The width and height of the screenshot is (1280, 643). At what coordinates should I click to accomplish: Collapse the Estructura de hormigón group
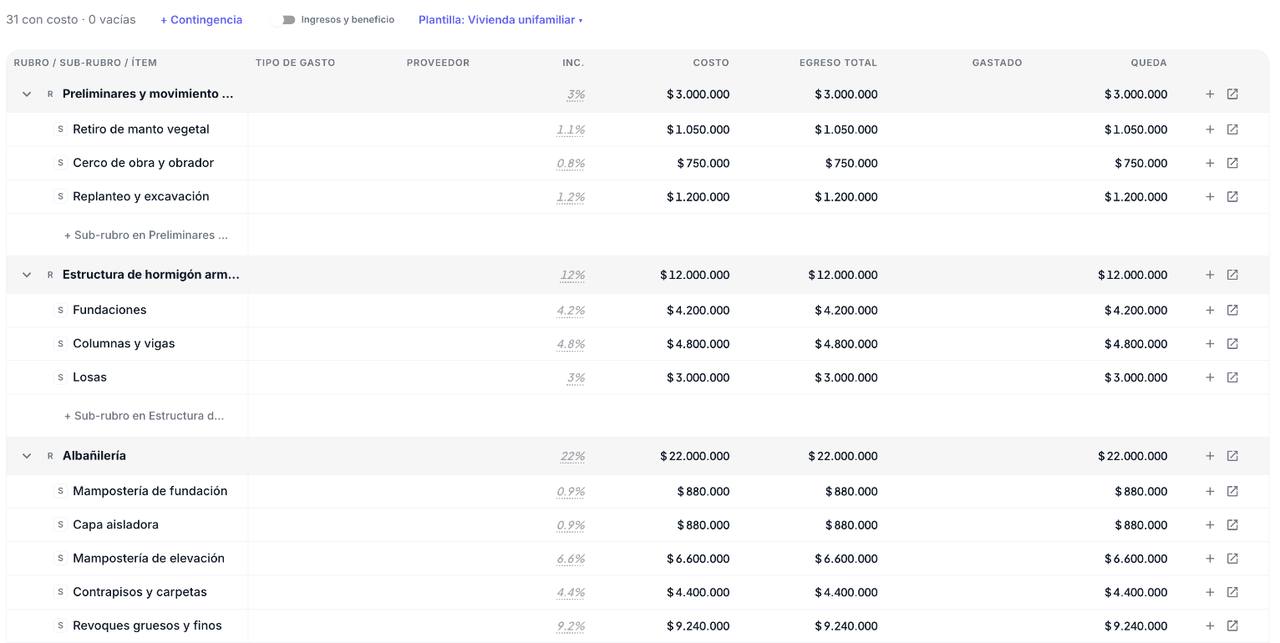[x=27, y=275]
